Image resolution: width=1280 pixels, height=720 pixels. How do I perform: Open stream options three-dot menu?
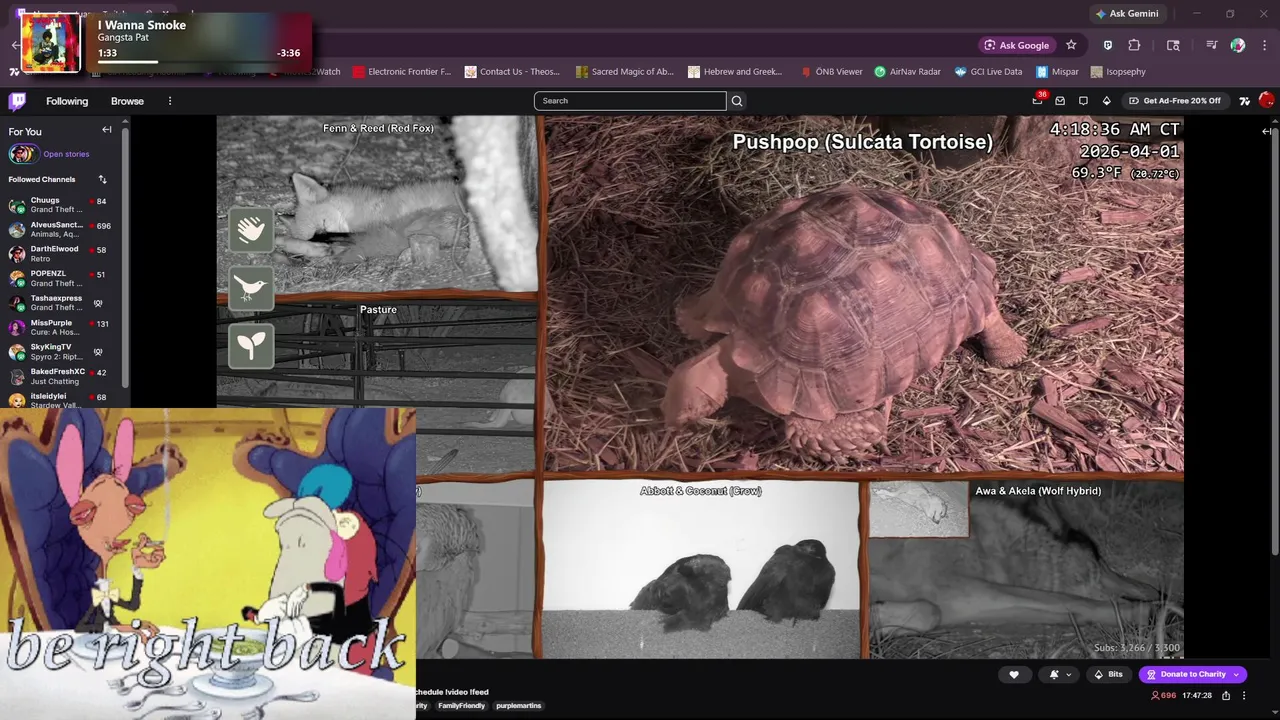point(1244,695)
